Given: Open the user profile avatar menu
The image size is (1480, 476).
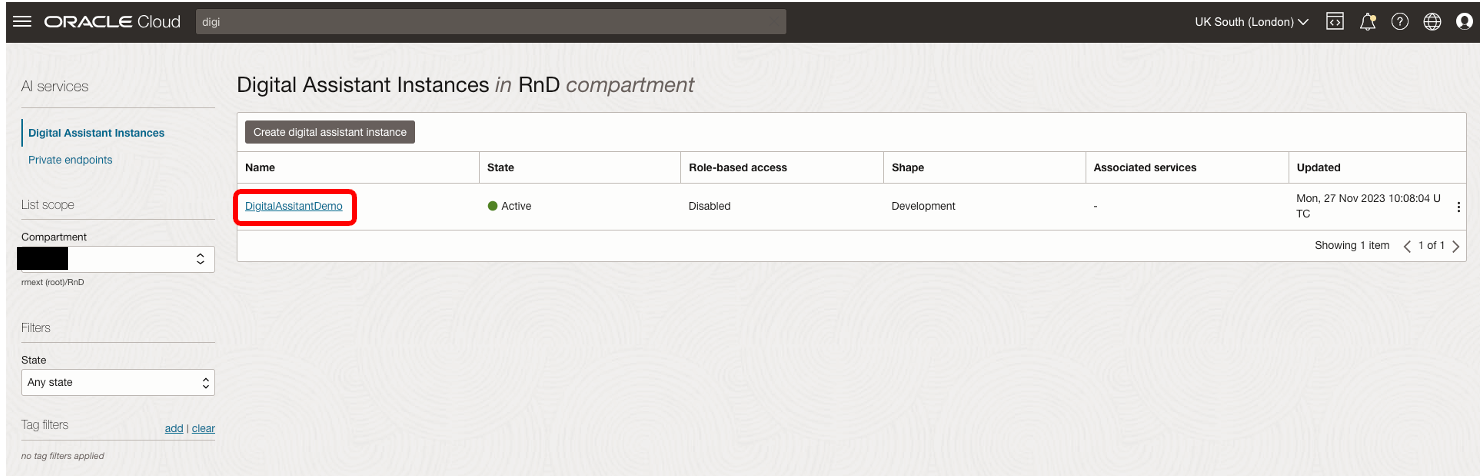Looking at the screenshot, I should (1465, 21).
